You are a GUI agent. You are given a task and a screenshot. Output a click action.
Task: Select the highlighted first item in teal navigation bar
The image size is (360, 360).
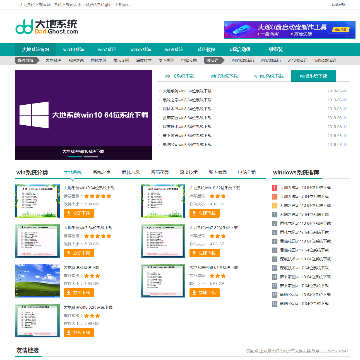[36, 49]
